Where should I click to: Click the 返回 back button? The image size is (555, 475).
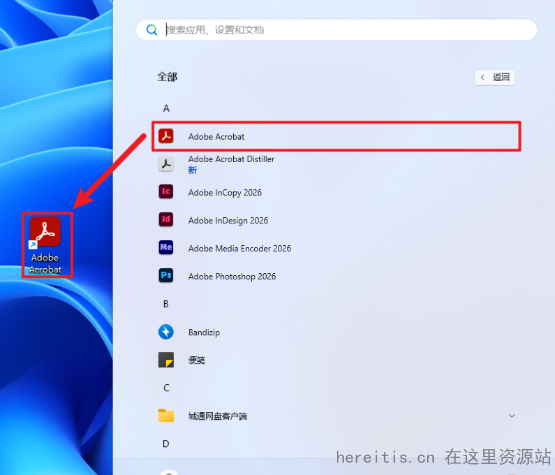coord(494,77)
